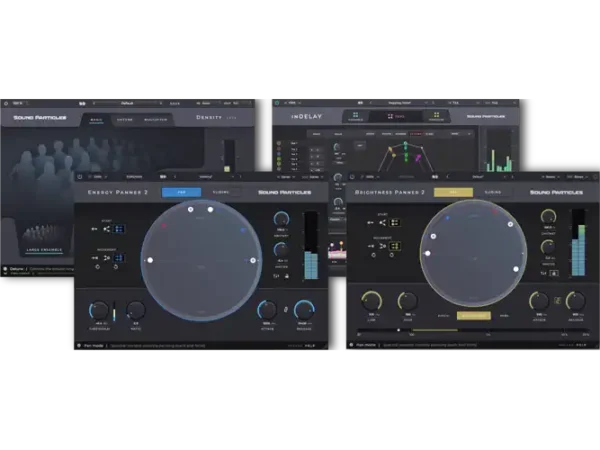Open the output format dropdown in Brightness Panner
600x450 pixels.
pos(577,177)
